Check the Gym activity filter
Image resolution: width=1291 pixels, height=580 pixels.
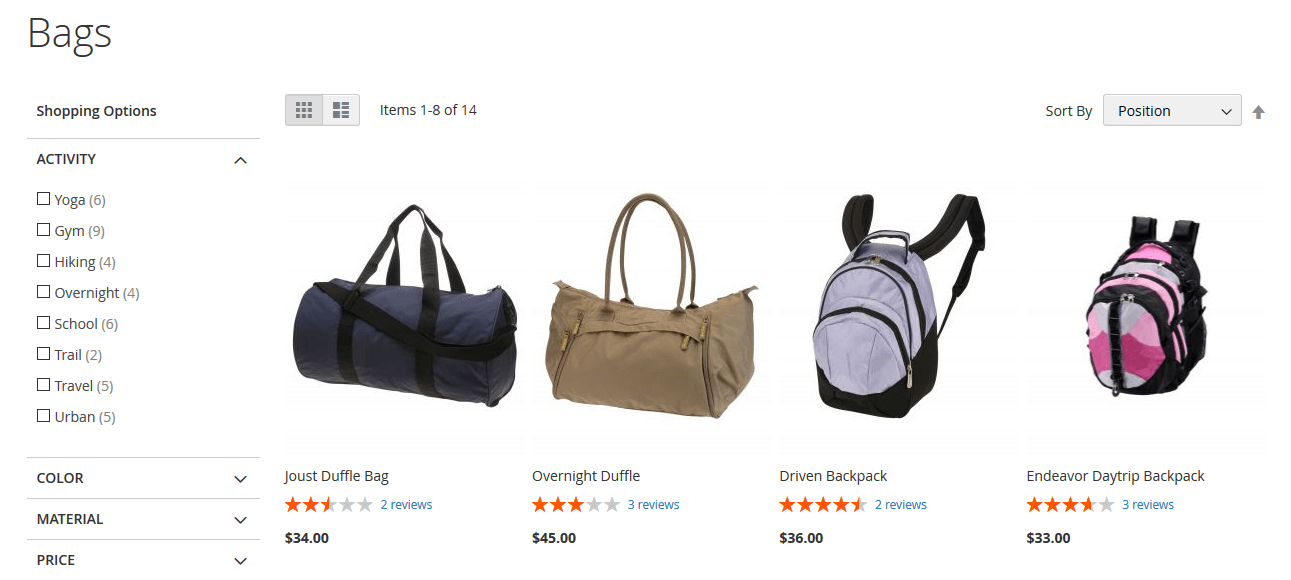(43, 230)
